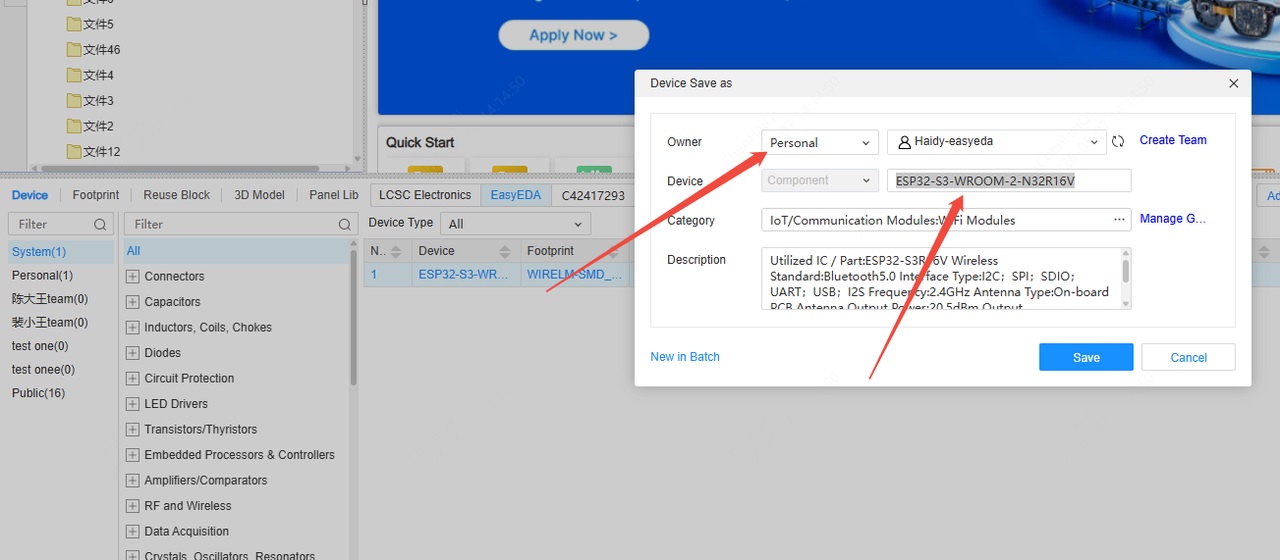
Task: Expand Embedded Processors & Controllers category
Action: tap(132, 455)
